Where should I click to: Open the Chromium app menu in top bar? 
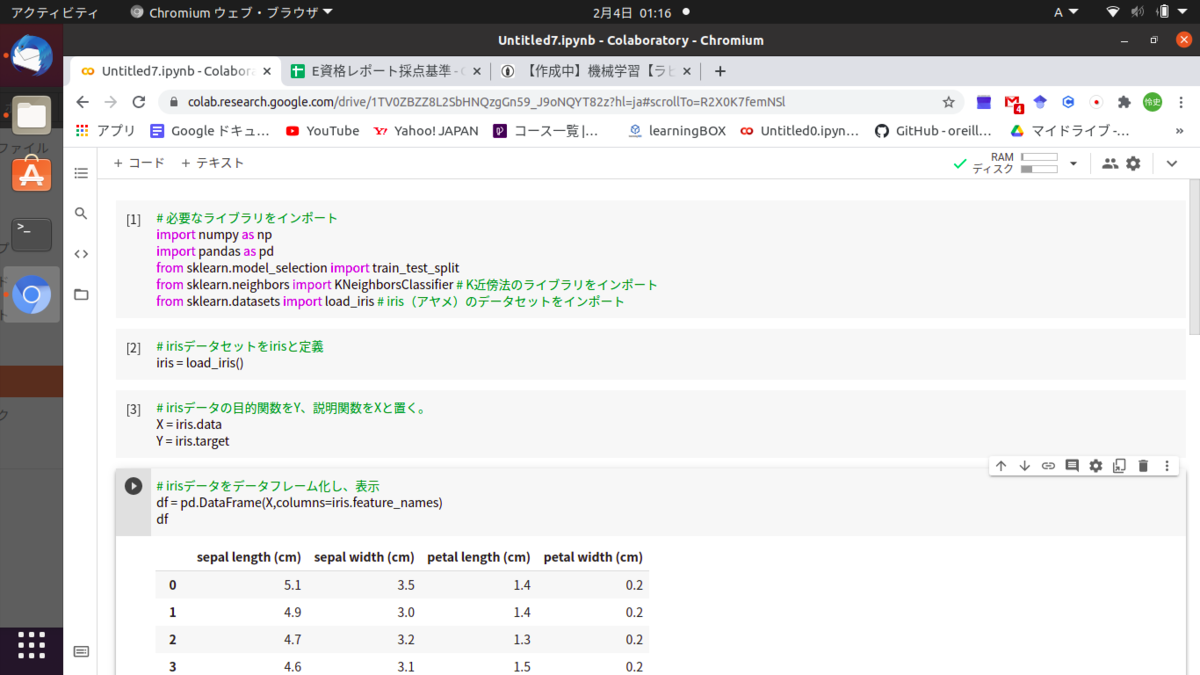(232, 12)
